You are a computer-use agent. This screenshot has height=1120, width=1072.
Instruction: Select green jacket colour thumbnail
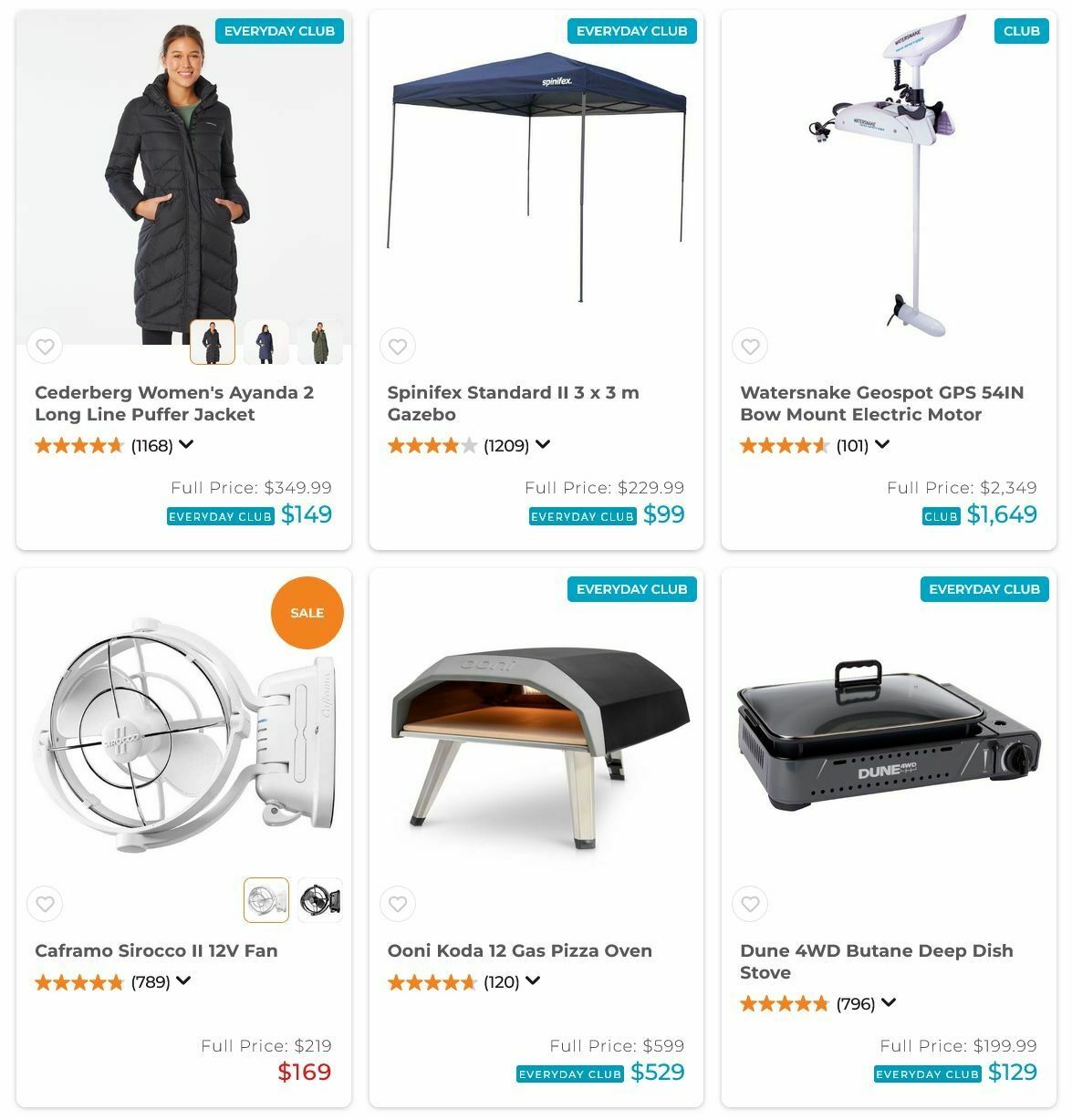(x=320, y=342)
